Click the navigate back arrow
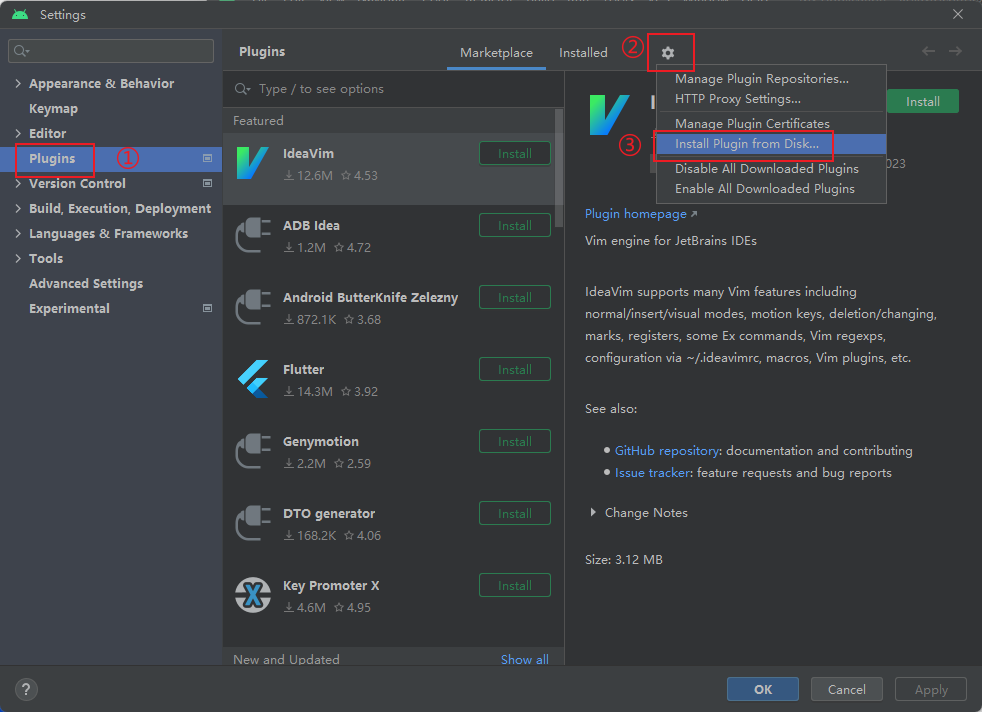The width and height of the screenshot is (982, 712). [928, 51]
